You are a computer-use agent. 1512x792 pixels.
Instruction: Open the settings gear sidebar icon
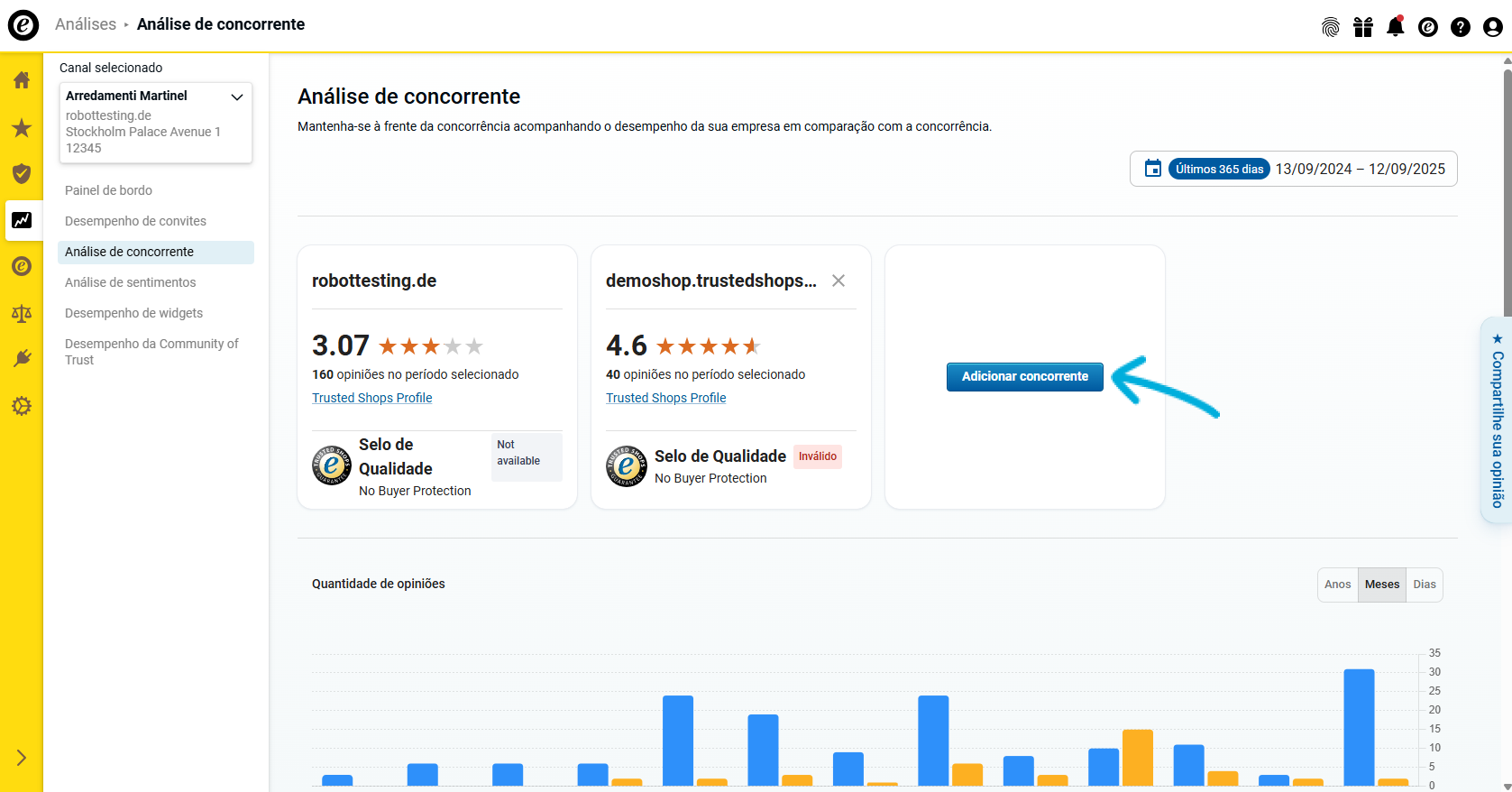22,406
